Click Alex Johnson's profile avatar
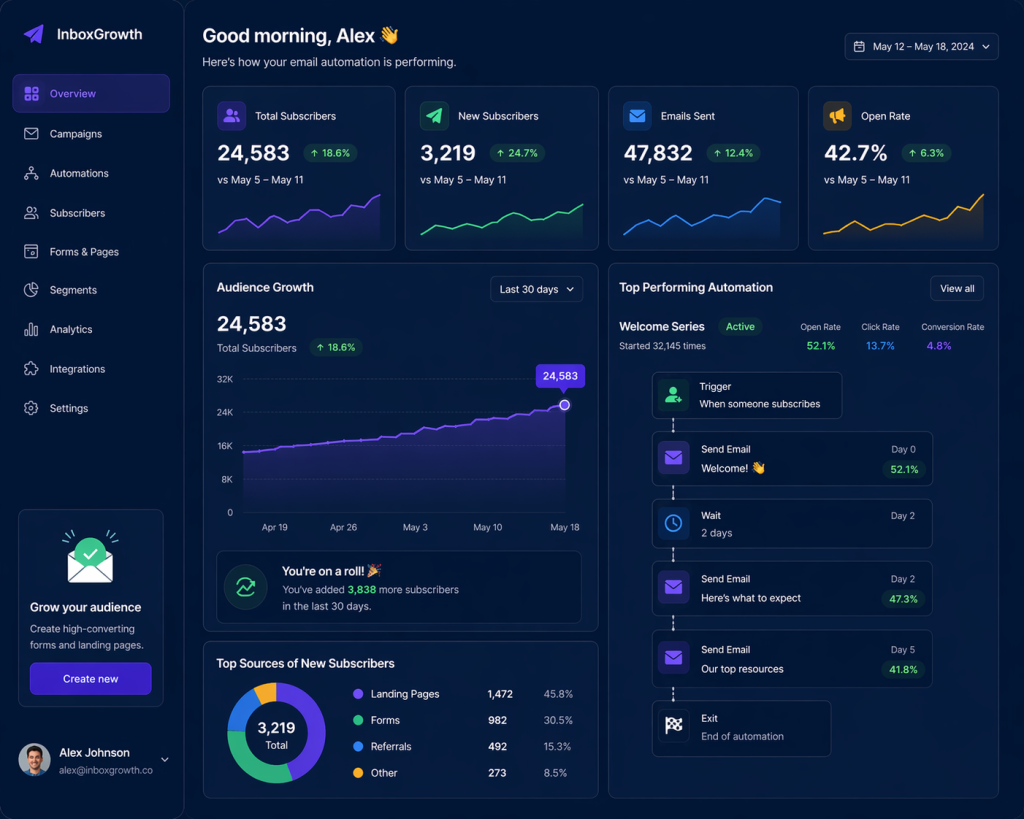 [x=34, y=760]
